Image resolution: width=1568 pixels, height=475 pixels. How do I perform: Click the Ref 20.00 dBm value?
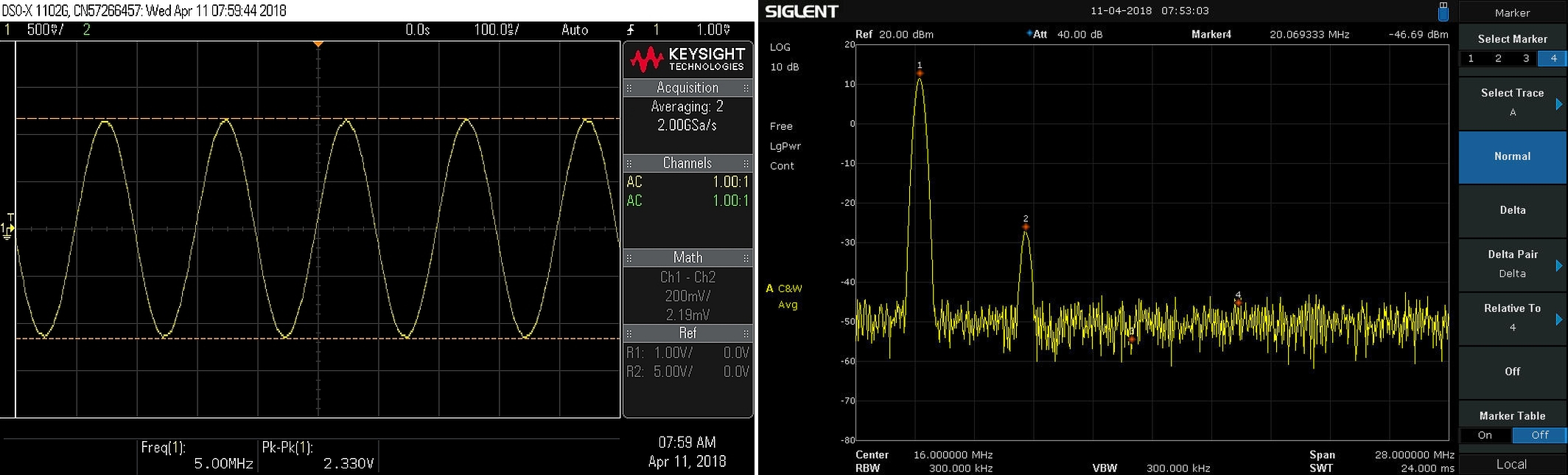tap(895, 35)
